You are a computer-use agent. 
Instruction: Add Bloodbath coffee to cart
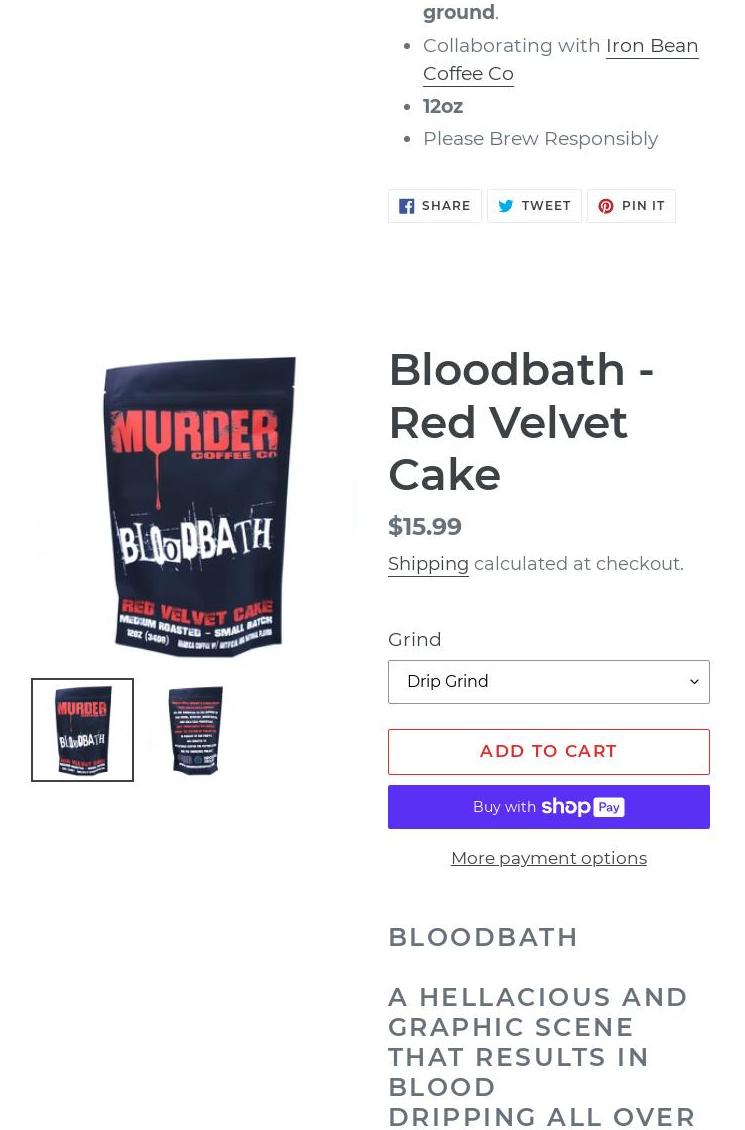point(548,752)
